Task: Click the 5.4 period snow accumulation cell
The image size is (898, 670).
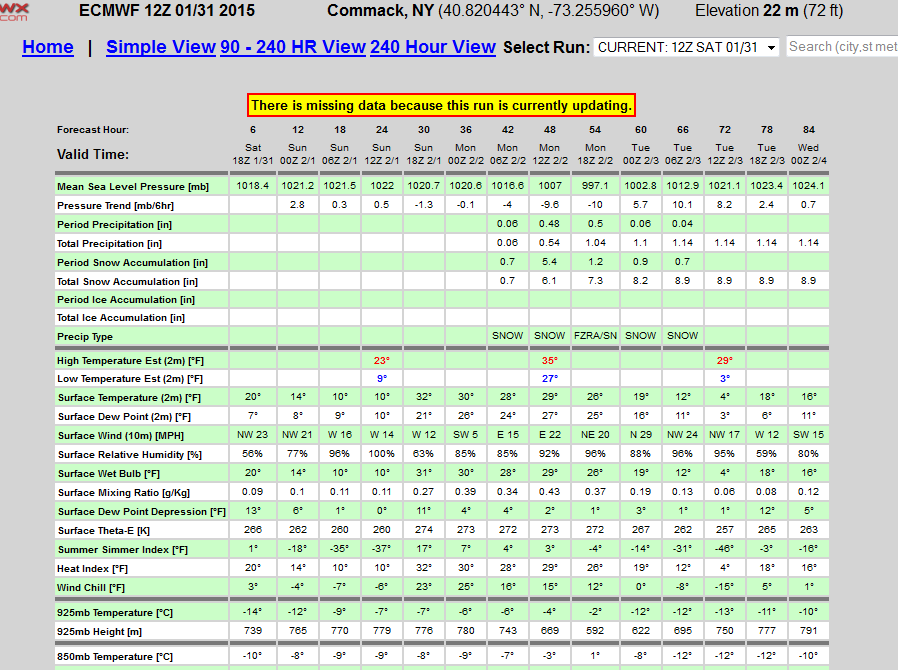Action: (549, 262)
